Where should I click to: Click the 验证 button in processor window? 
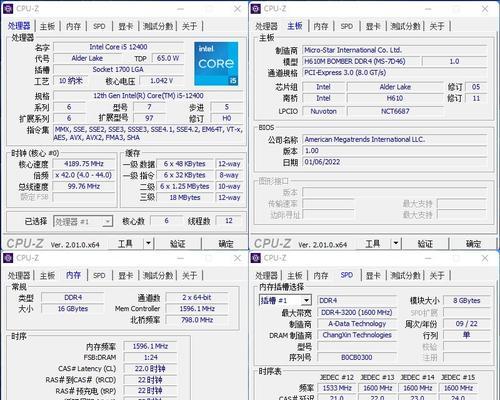point(178,244)
